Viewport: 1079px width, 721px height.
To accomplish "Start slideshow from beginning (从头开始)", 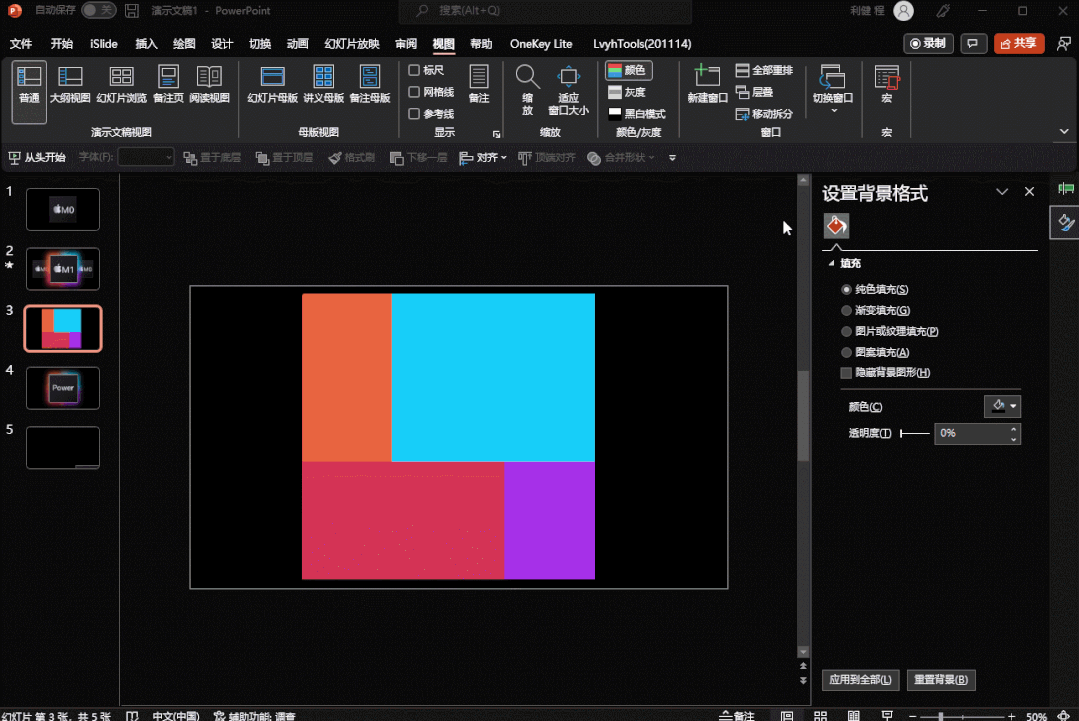I will coord(37,158).
